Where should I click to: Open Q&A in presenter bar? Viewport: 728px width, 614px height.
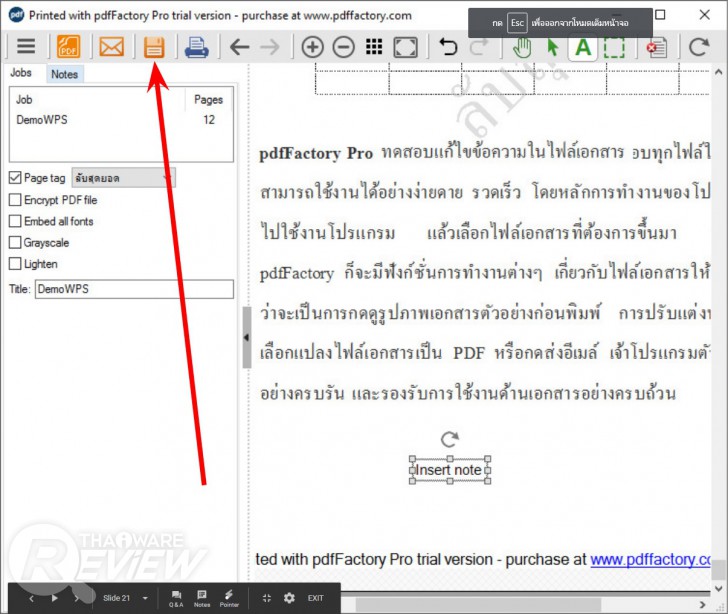click(176, 599)
